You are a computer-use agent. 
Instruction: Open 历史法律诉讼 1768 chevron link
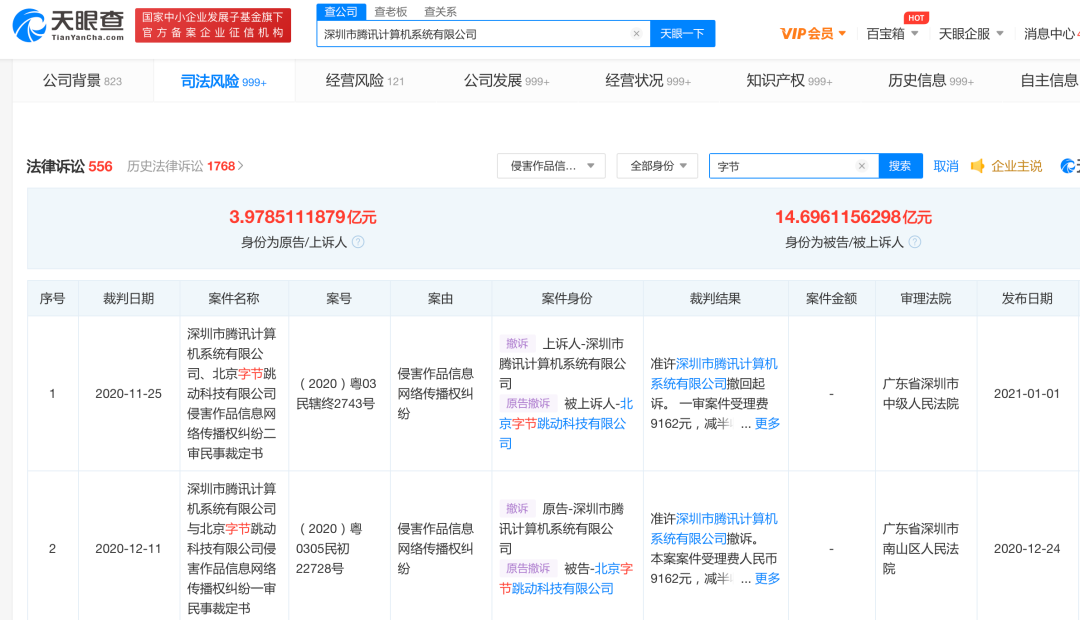coord(185,166)
